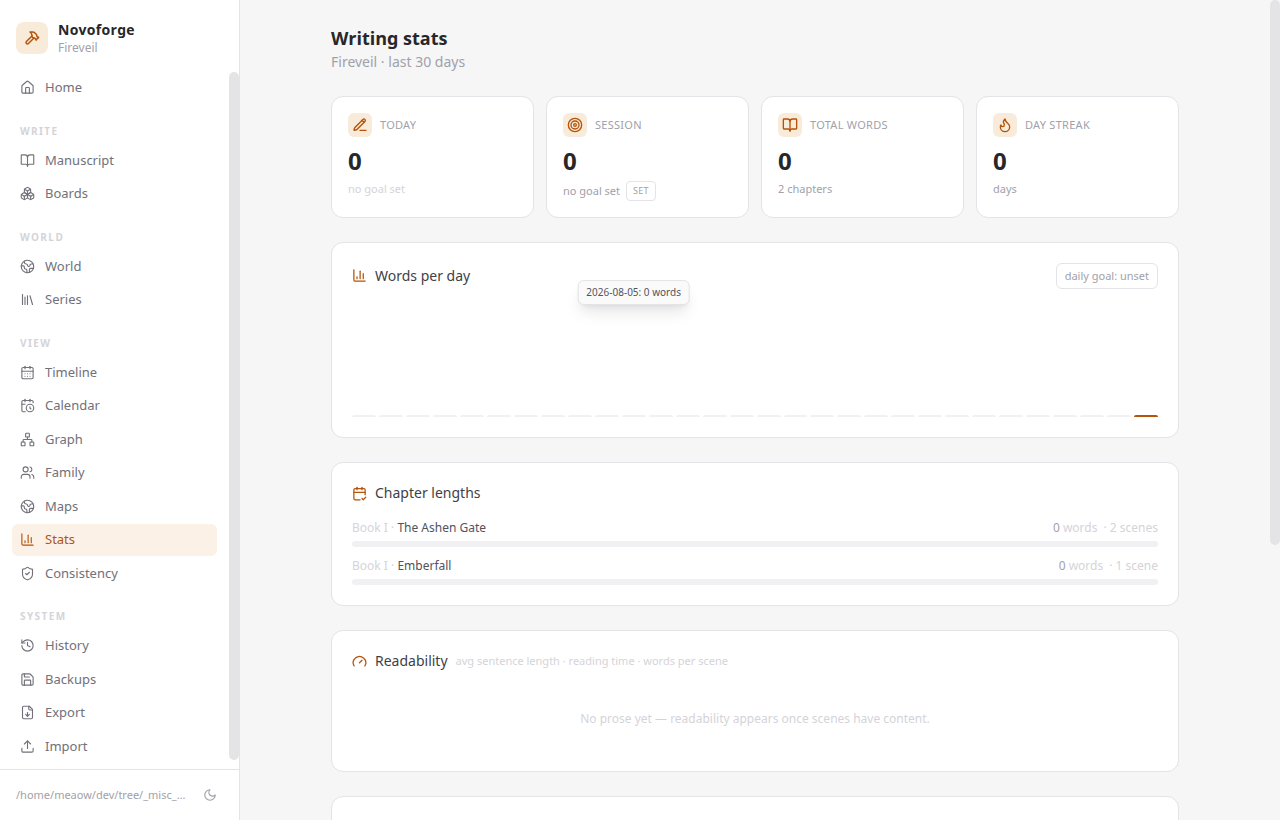The image size is (1280, 820).
Task: Click the Export download icon
Action: pyautogui.click(x=28, y=712)
